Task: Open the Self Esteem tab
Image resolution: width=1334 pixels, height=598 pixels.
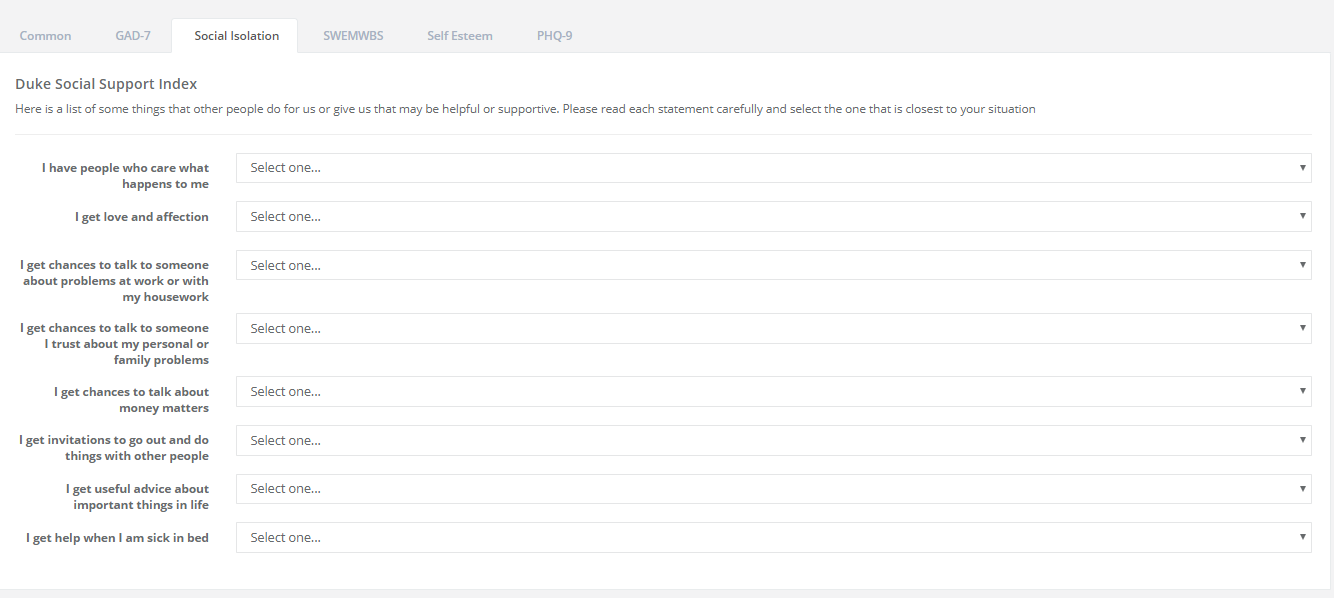Action: (x=460, y=36)
